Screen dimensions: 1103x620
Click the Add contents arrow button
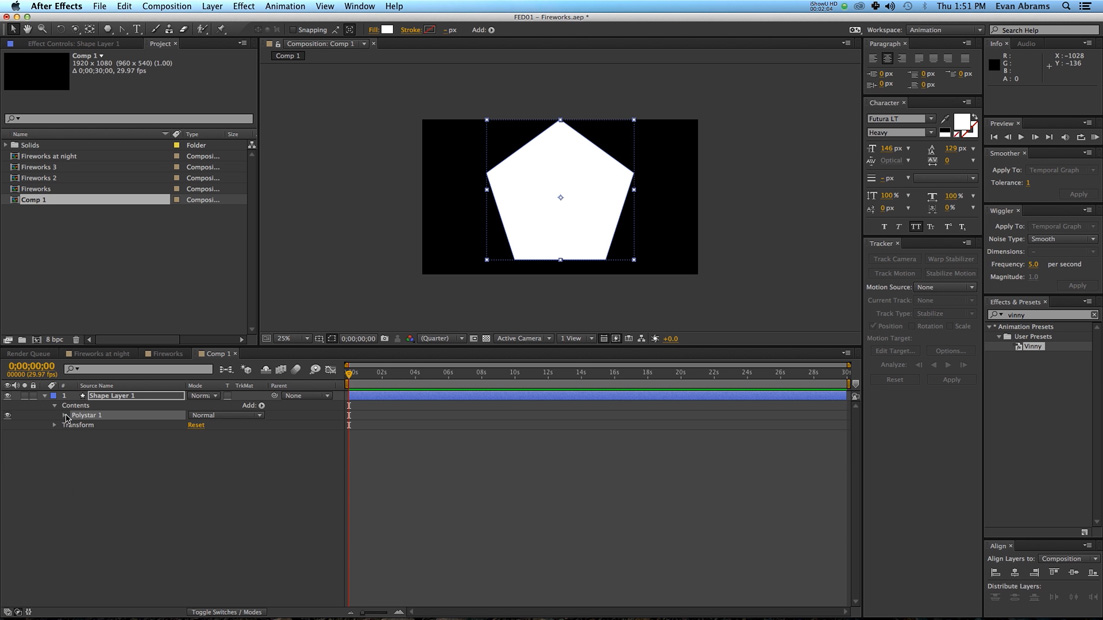click(x=262, y=405)
